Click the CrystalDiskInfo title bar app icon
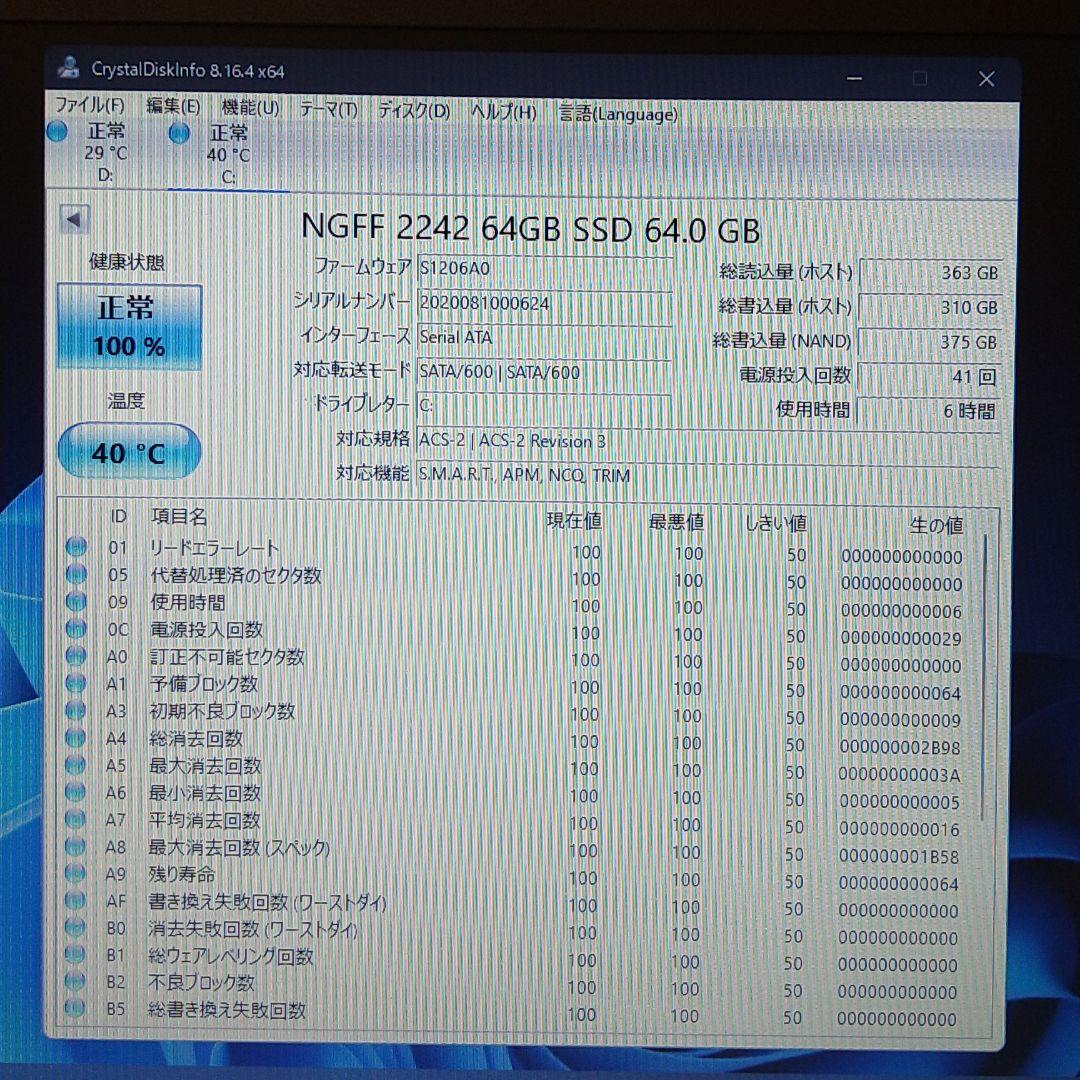 tap(69, 68)
